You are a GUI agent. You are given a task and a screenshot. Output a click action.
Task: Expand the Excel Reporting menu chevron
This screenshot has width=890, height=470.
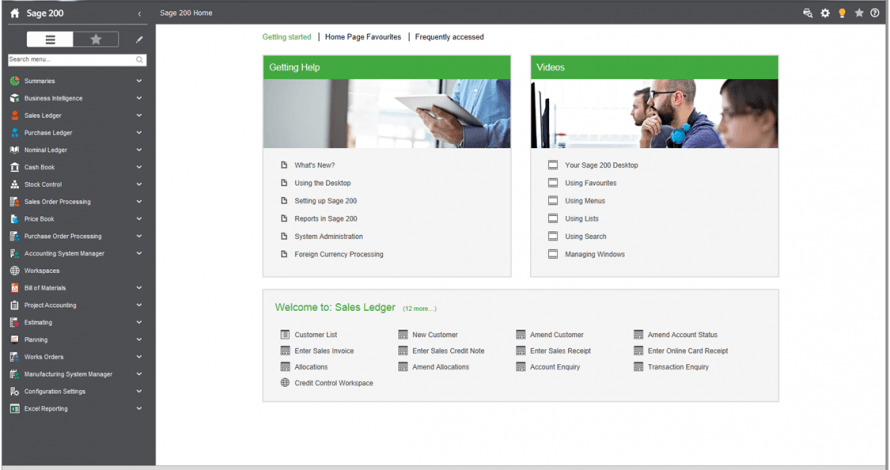point(139,409)
